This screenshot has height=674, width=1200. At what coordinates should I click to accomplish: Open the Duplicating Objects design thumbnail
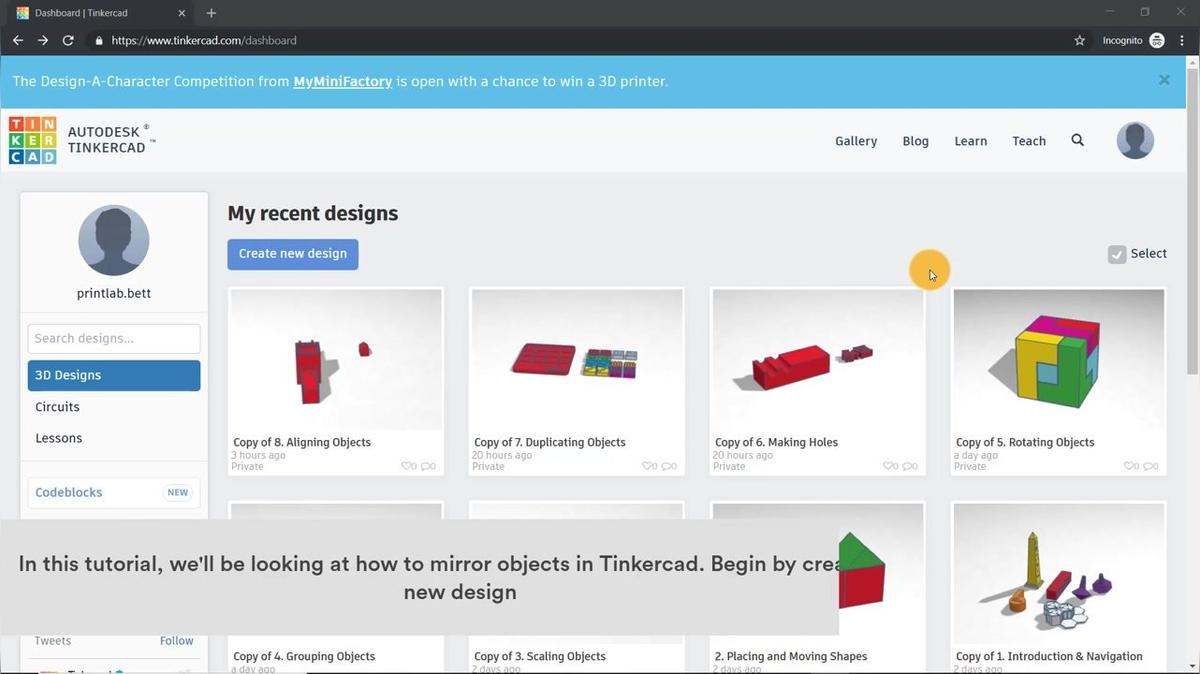(x=577, y=360)
